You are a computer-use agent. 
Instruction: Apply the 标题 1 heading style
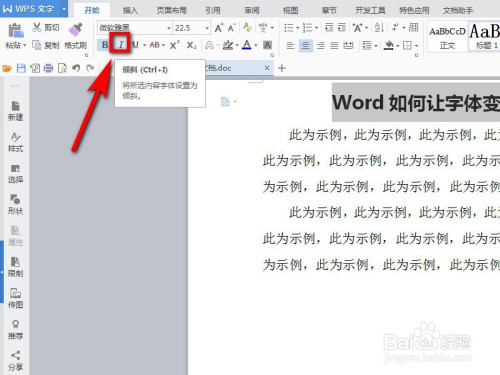(485, 37)
